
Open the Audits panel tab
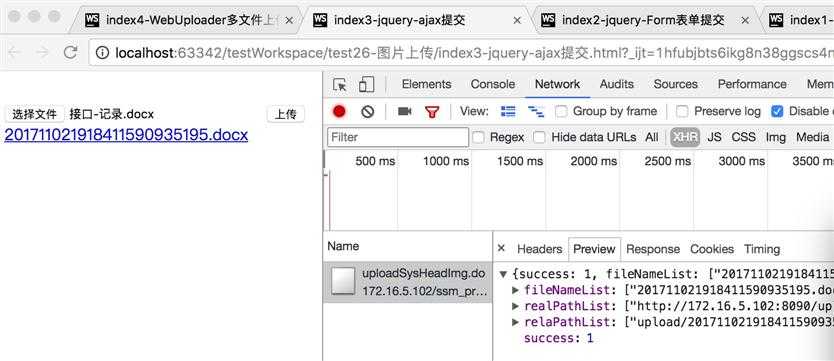pyautogui.click(x=616, y=84)
